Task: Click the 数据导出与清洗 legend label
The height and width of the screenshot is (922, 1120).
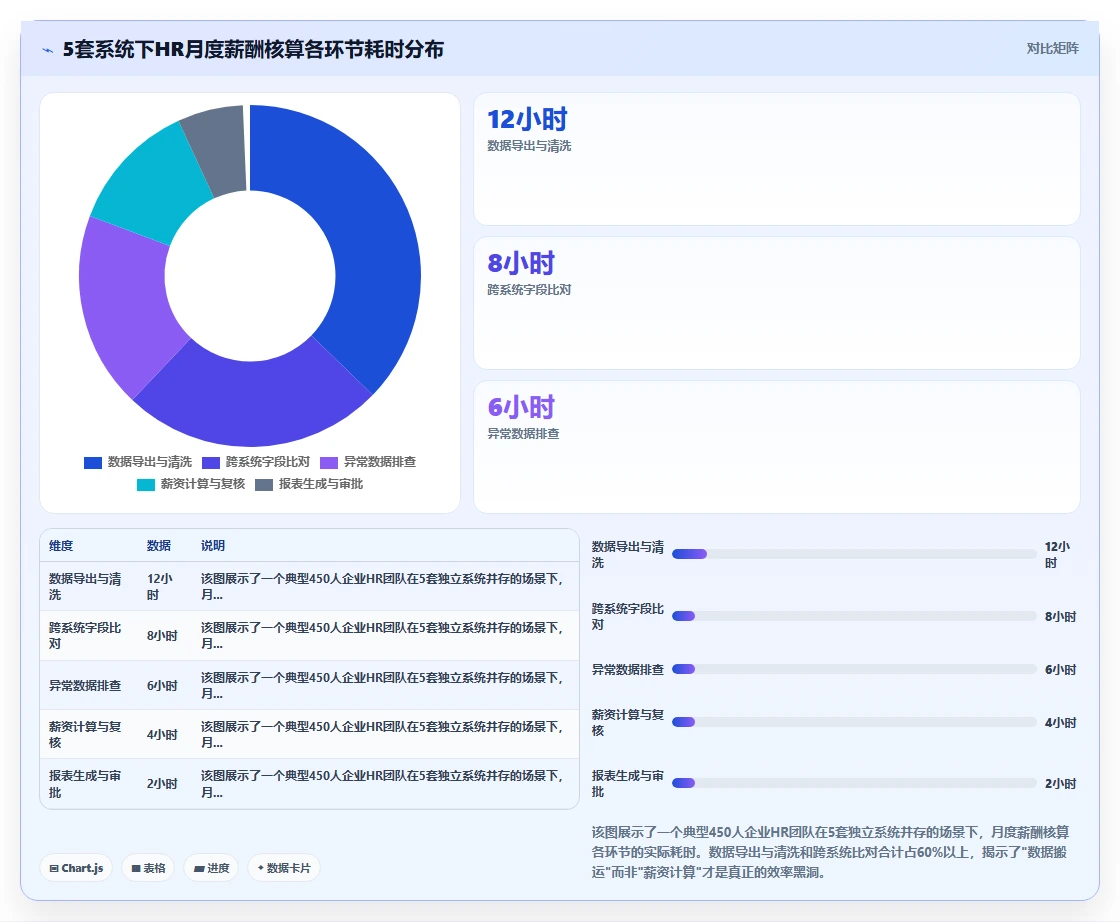Action: coord(150,462)
